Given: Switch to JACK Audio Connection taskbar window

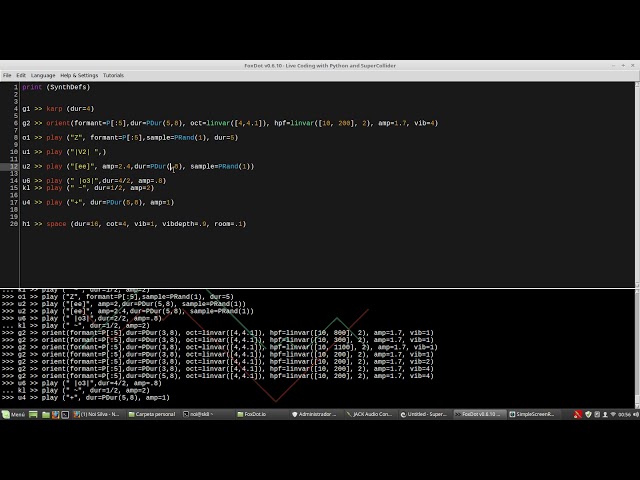Looking at the screenshot, I should click(x=370, y=414).
